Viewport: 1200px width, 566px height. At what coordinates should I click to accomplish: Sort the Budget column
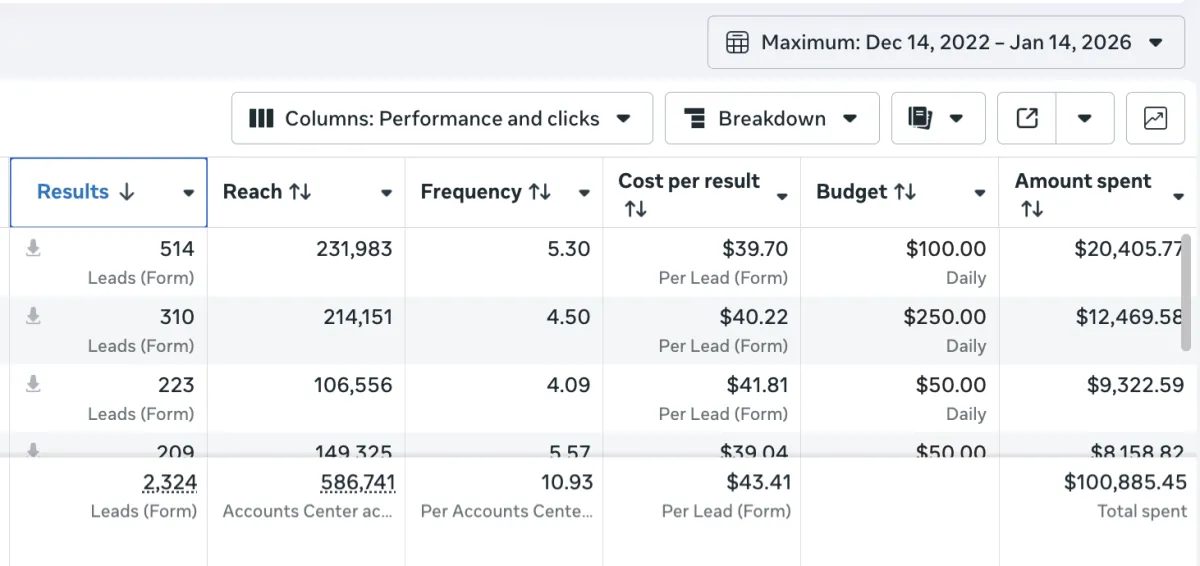(905, 192)
